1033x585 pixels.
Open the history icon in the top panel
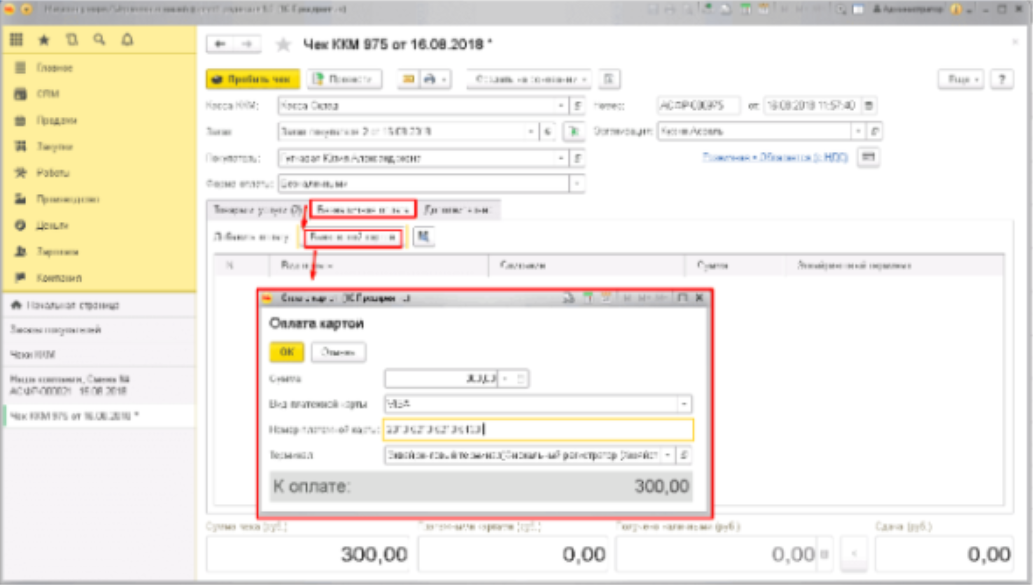[x=72, y=41]
